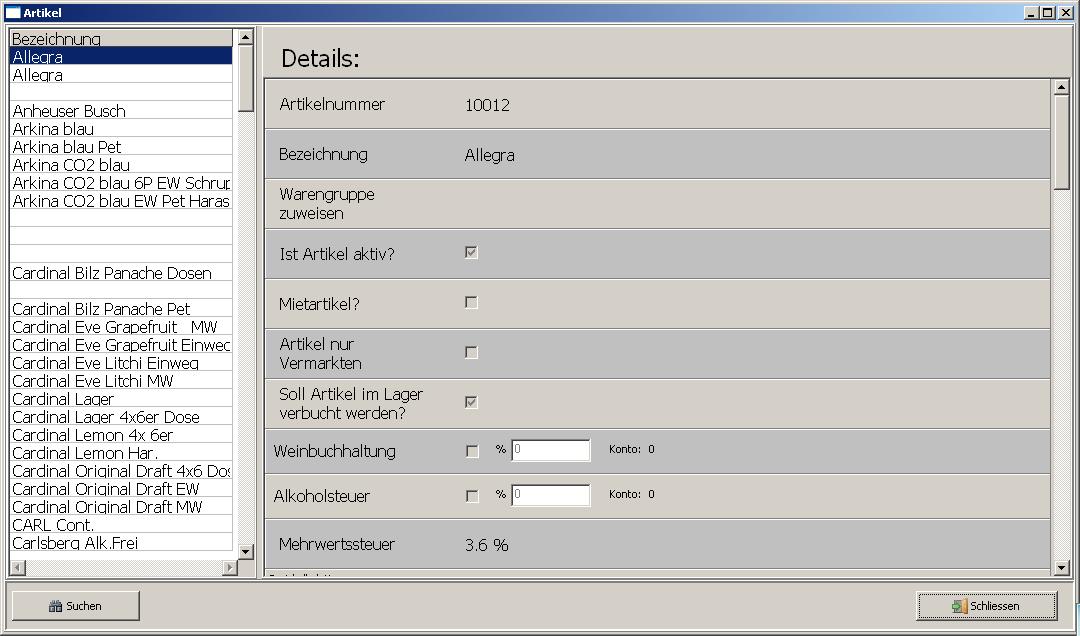Image resolution: width=1080 pixels, height=636 pixels.
Task: Click the details panel scroll down arrow
Action: click(1061, 568)
